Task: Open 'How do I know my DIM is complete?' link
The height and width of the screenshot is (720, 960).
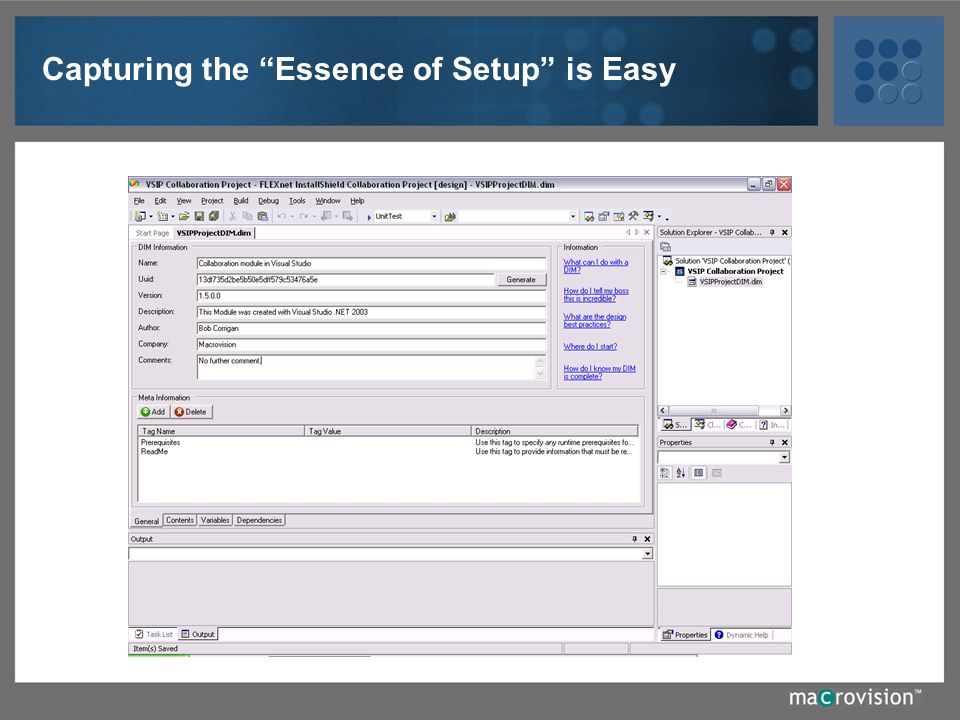Action: point(599,372)
